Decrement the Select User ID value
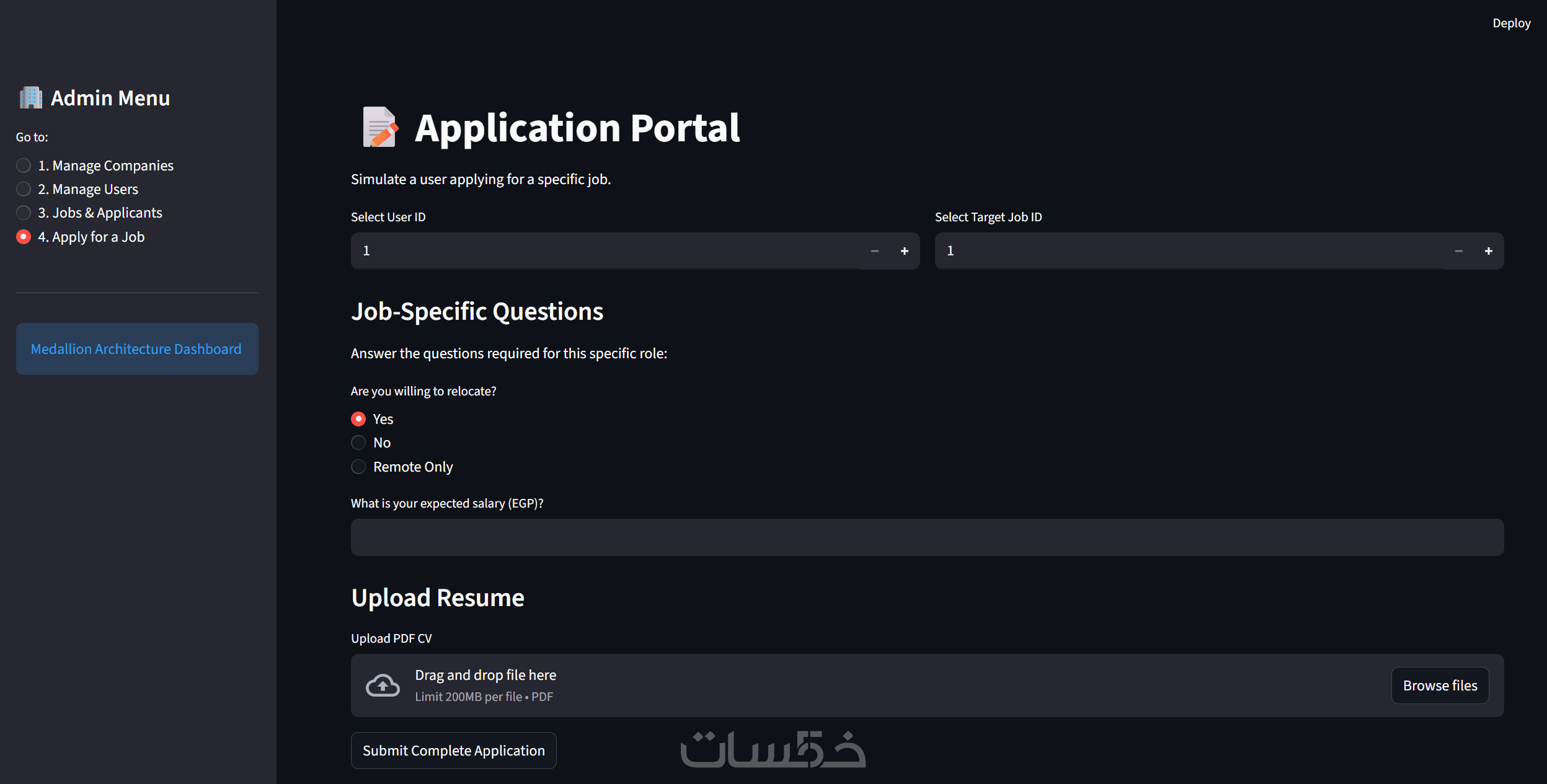Viewport: 1547px width, 784px height. [x=874, y=251]
